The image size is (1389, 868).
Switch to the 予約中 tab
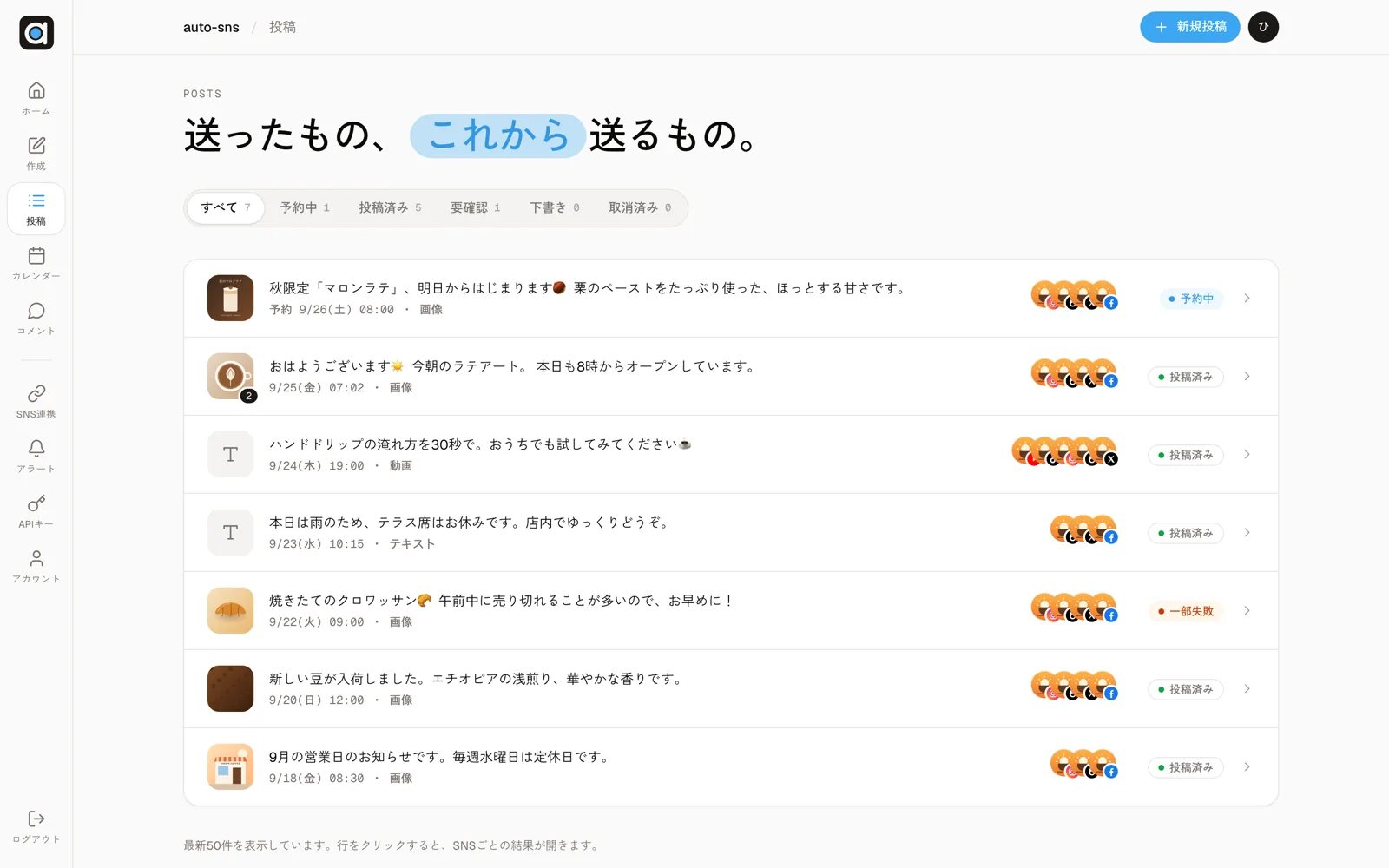(305, 207)
